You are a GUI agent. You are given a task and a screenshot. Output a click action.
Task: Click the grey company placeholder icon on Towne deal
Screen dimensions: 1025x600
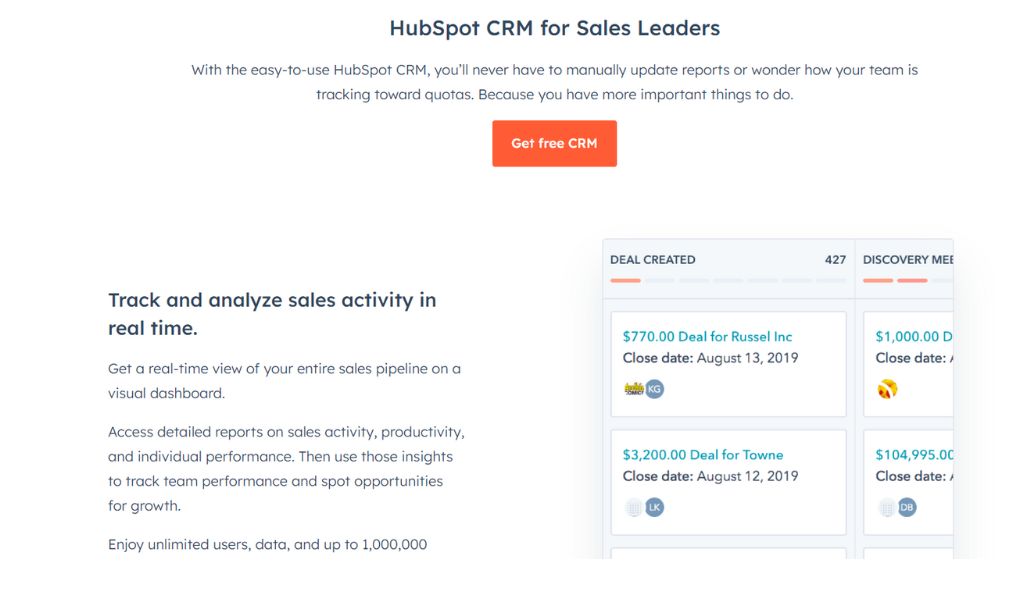[x=633, y=507]
